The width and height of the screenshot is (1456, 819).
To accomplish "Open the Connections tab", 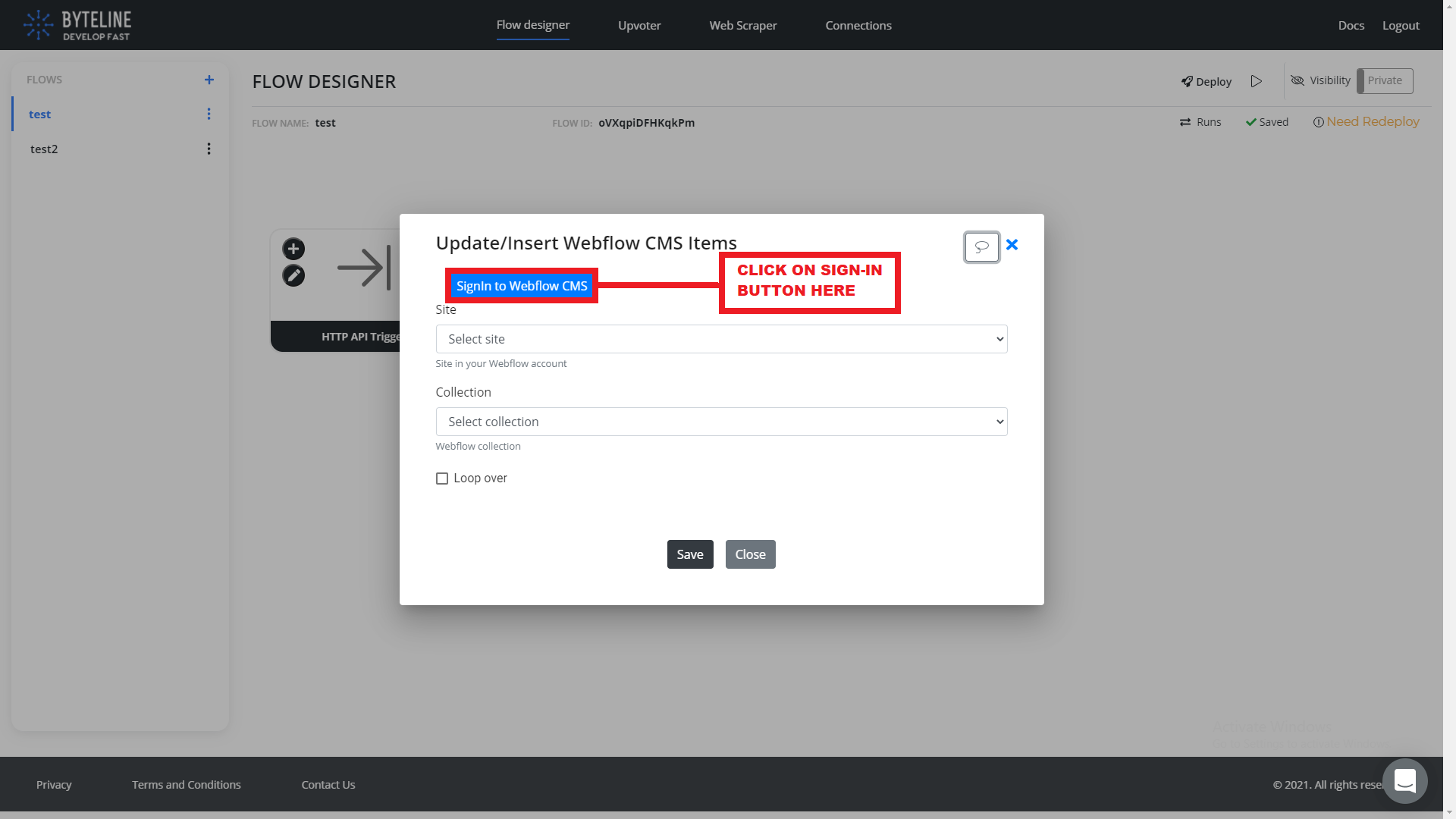I will 858,25.
